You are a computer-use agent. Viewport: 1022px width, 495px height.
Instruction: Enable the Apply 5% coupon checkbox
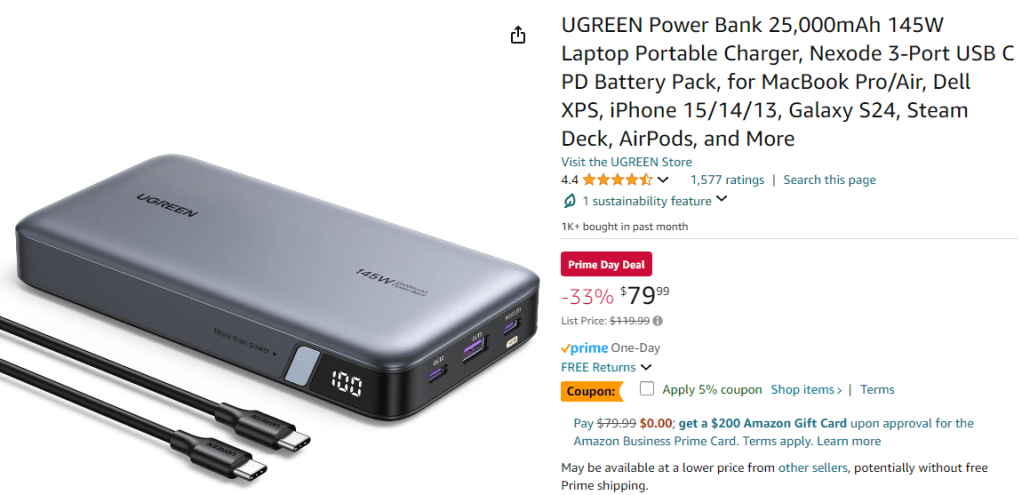[647, 389]
